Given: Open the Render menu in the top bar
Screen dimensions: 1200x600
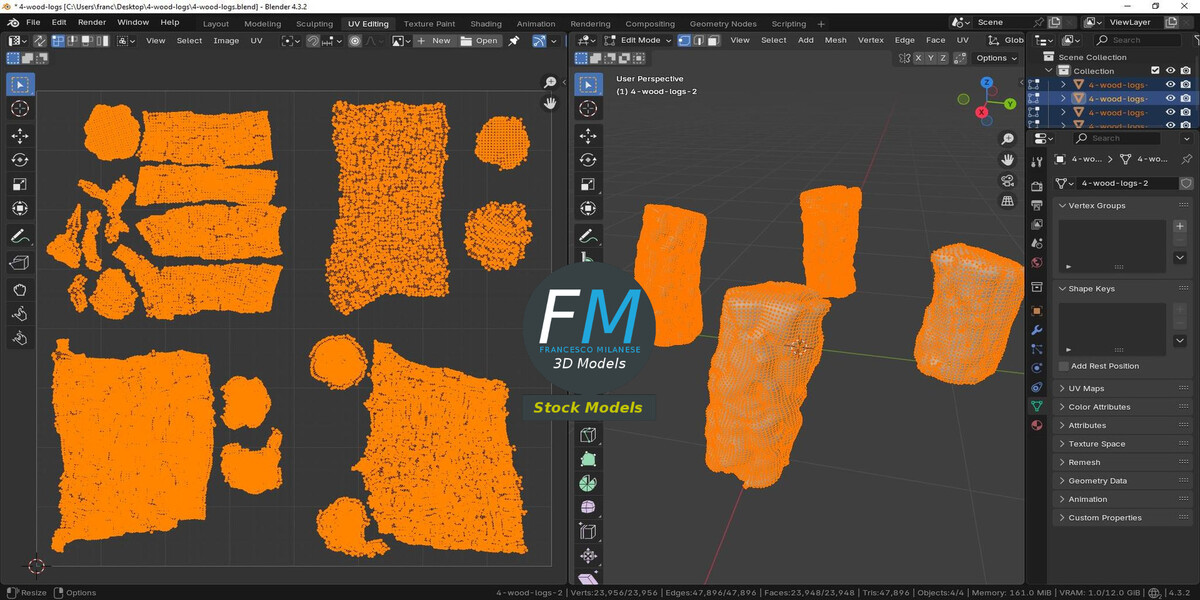Looking at the screenshot, I should pos(92,22).
